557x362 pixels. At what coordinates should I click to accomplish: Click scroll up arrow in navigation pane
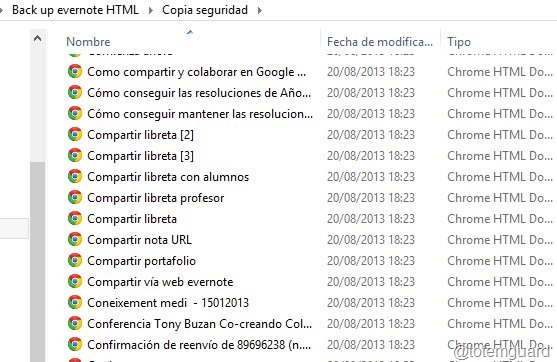pyautogui.click(x=37, y=38)
